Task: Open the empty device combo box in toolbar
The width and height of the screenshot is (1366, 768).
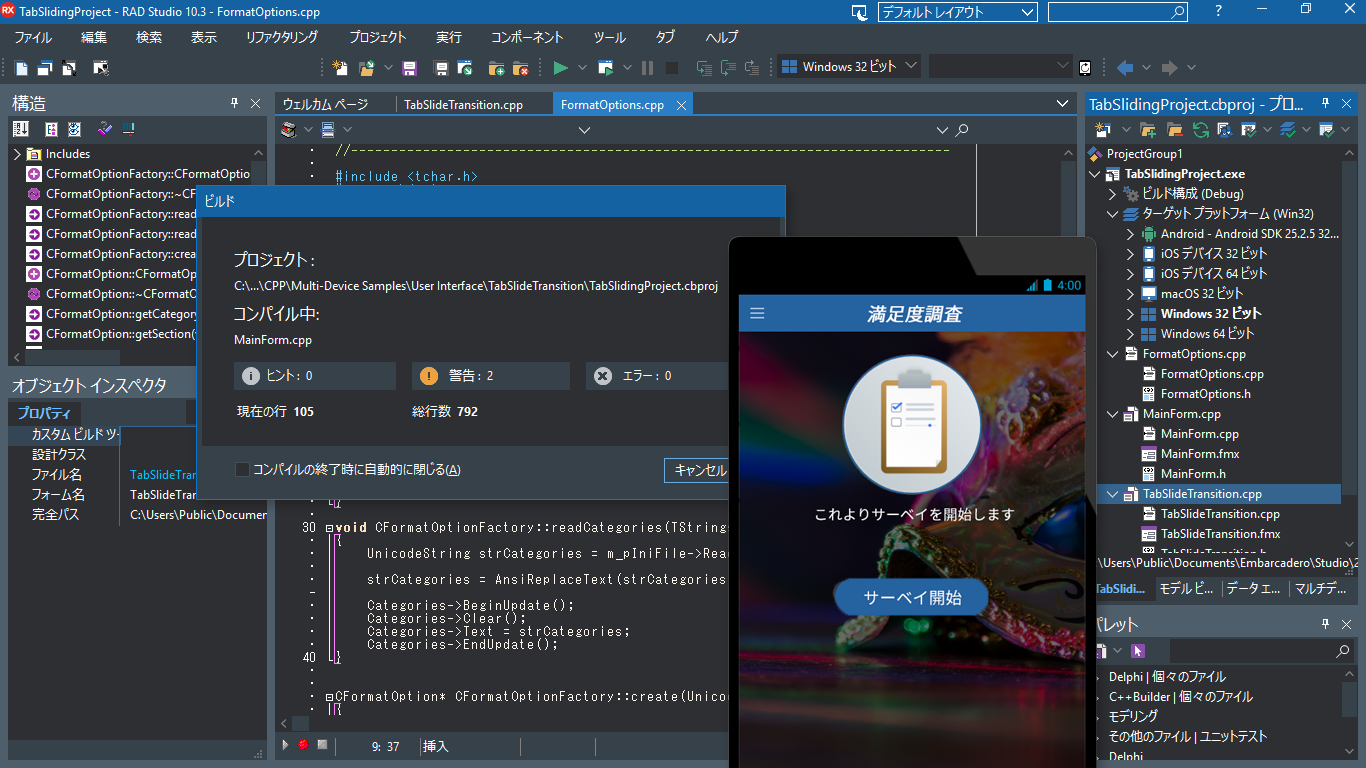Action: click(1000, 66)
